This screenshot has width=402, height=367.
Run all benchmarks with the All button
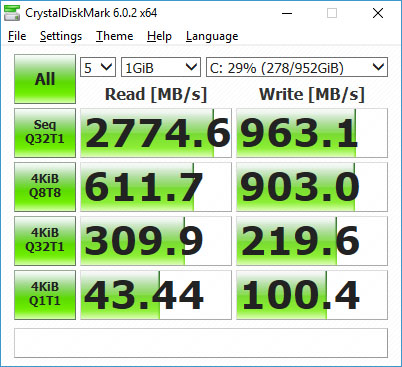coord(45,79)
